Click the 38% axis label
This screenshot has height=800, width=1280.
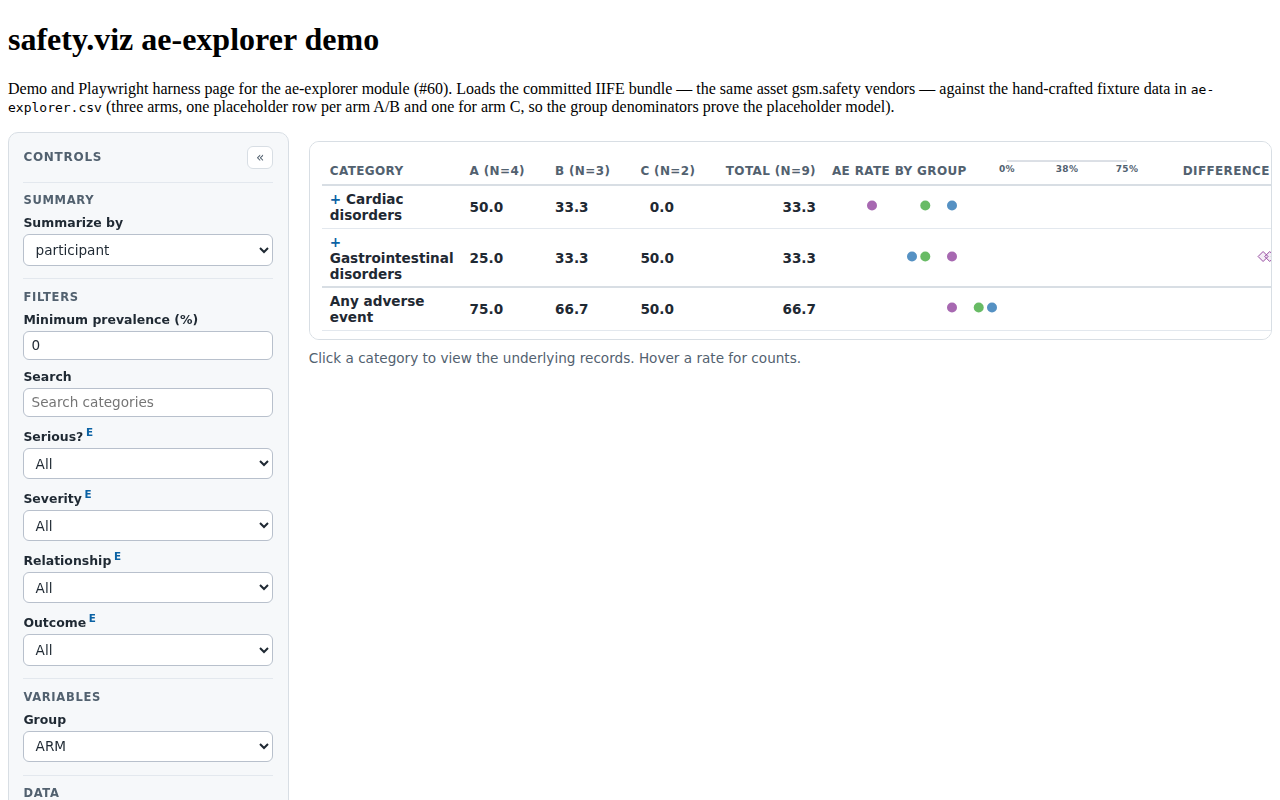coord(1067,169)
